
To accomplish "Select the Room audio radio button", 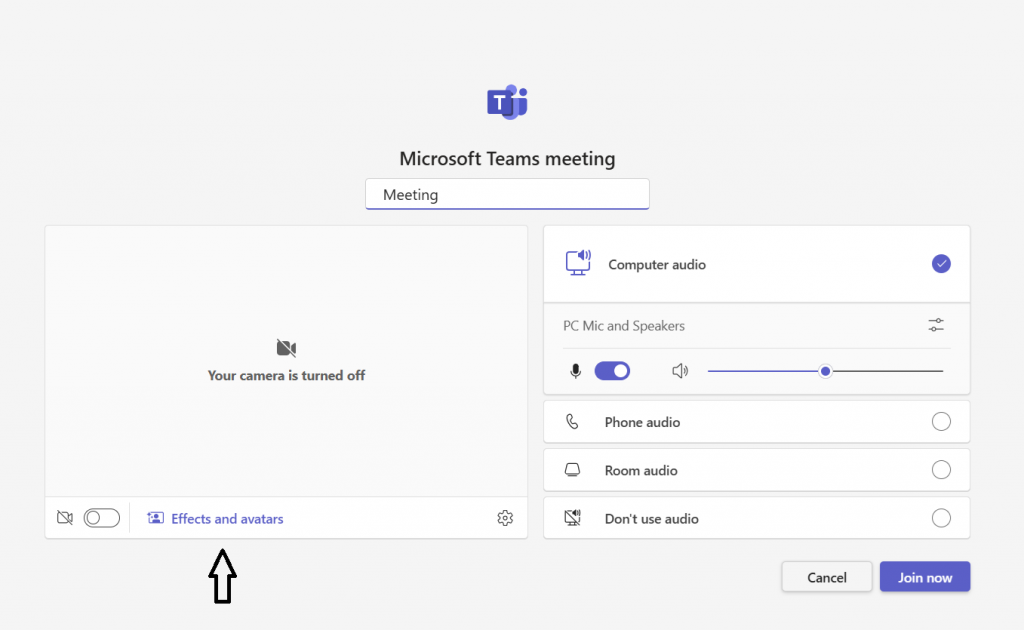I will point(941,470).
